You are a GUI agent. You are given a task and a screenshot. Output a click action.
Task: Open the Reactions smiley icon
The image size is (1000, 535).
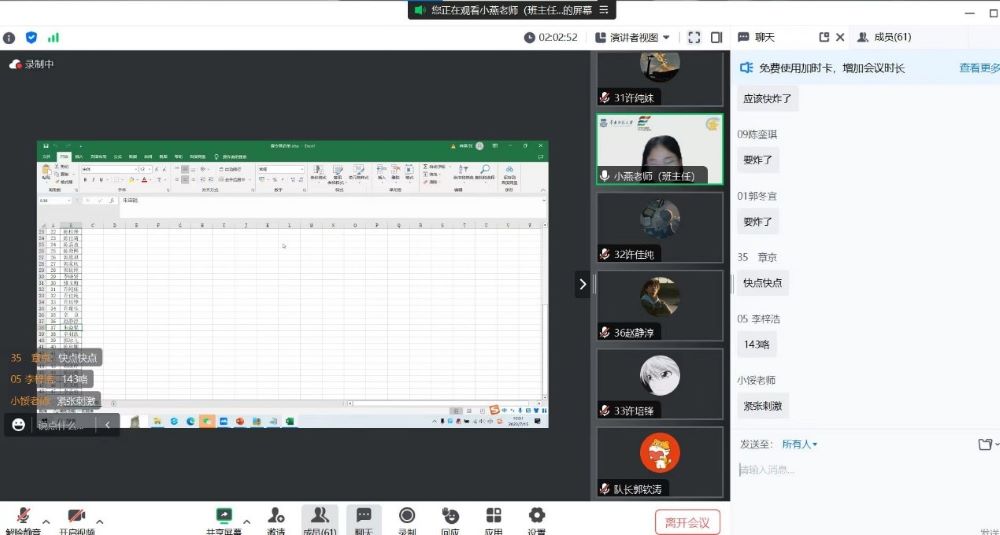tap(450, 517)
